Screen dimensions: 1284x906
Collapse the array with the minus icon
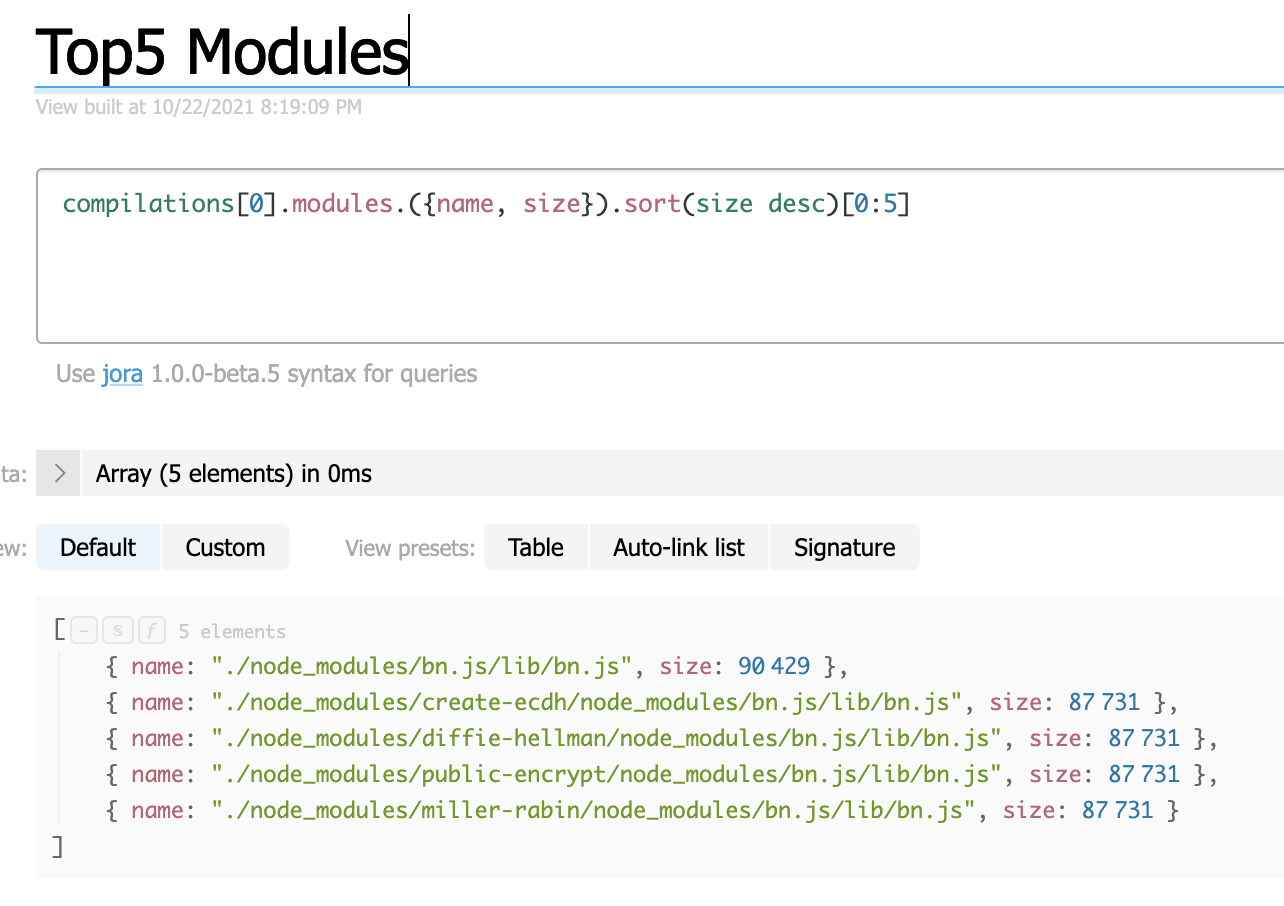point(86,631)
